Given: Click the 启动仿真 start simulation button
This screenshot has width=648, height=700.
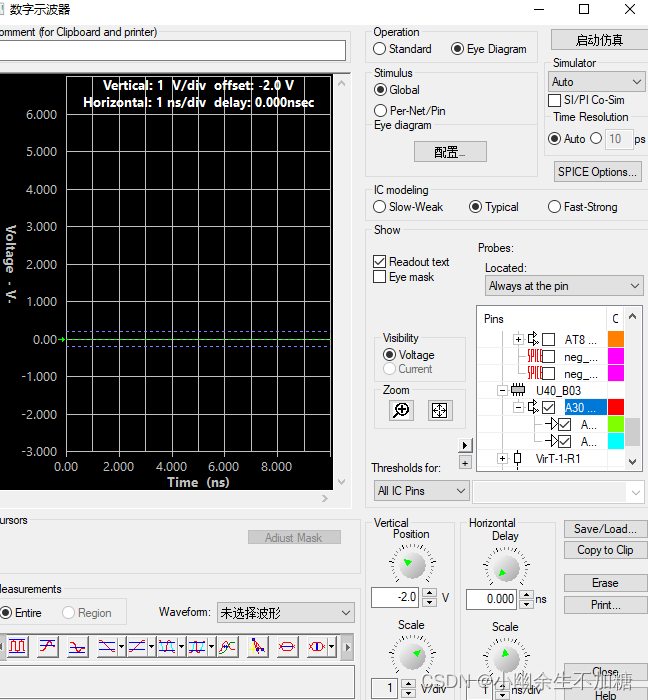Looking at the screenshot, I should (599, 40).
